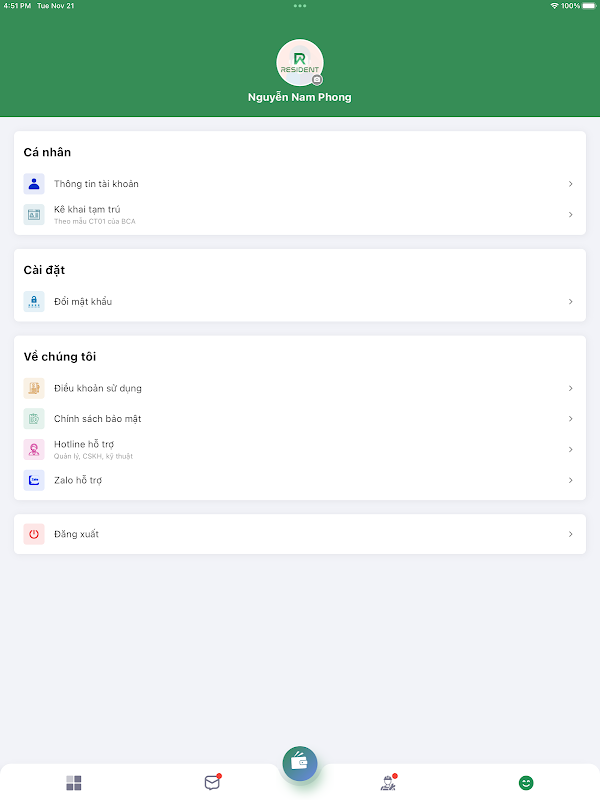Click the pink Hotline hỗ trợ icon
The height and width of the screenshot is (800, 600).
(x=34, y=450)
